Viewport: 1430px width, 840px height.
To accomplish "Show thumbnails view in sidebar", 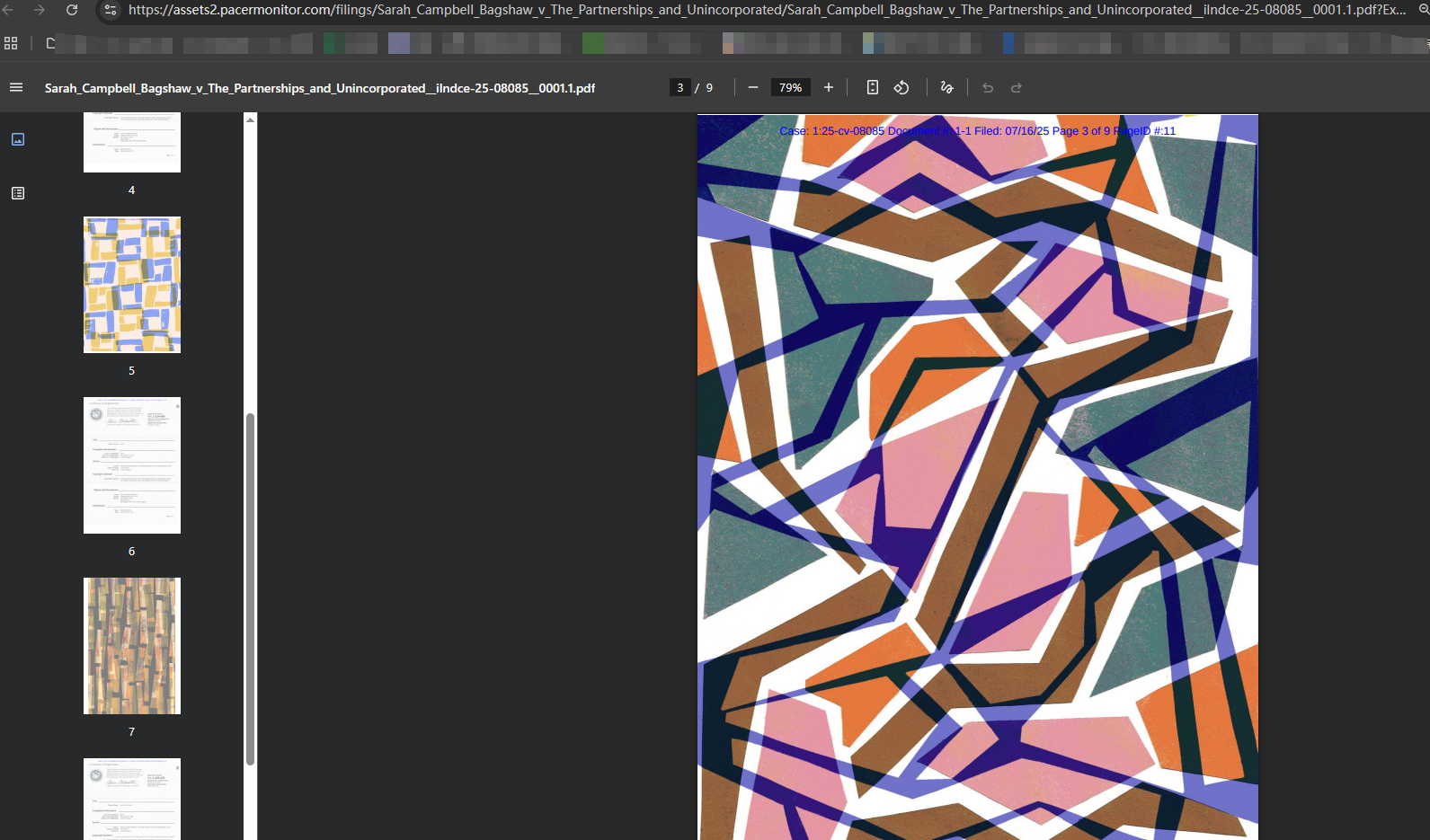I will (x=18, y=139).
